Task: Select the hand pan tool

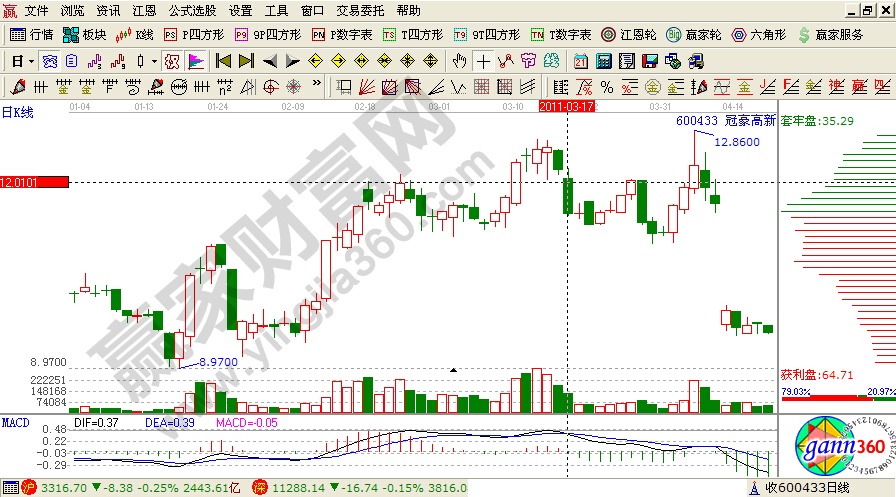Action: [460, 60]
